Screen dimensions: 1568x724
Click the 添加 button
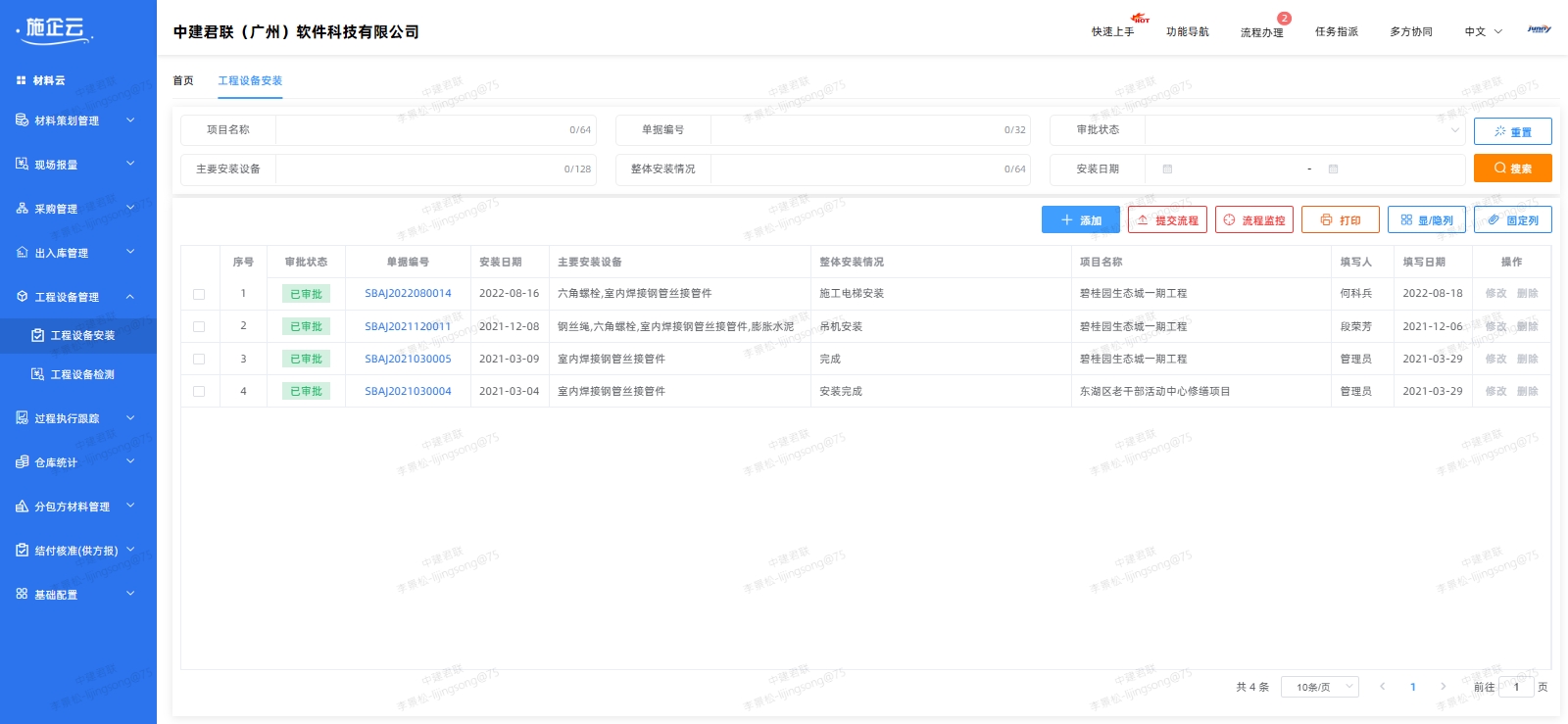1080,220
